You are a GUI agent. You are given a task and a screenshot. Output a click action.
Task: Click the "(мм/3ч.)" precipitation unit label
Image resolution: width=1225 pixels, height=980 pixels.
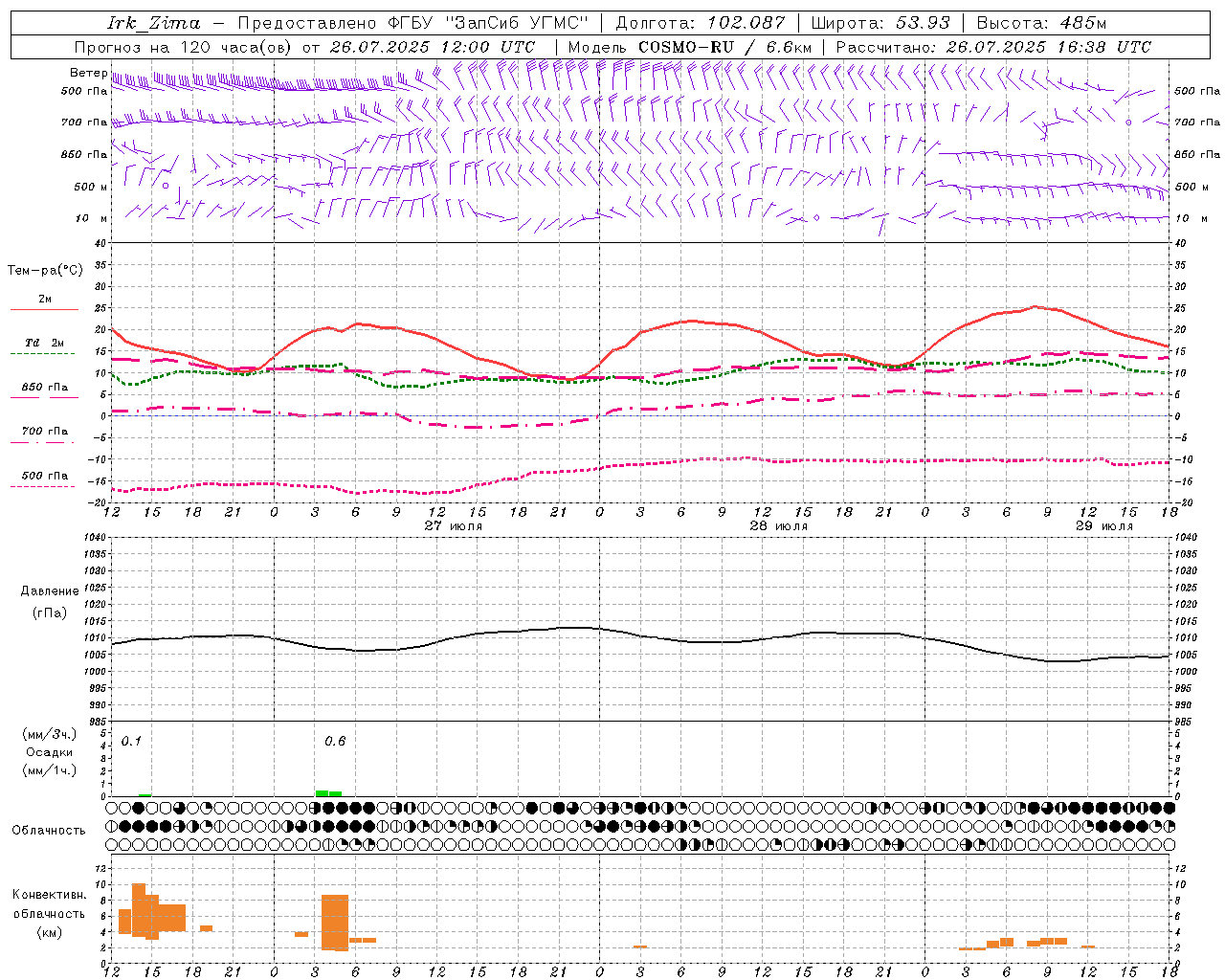(50, 734)
